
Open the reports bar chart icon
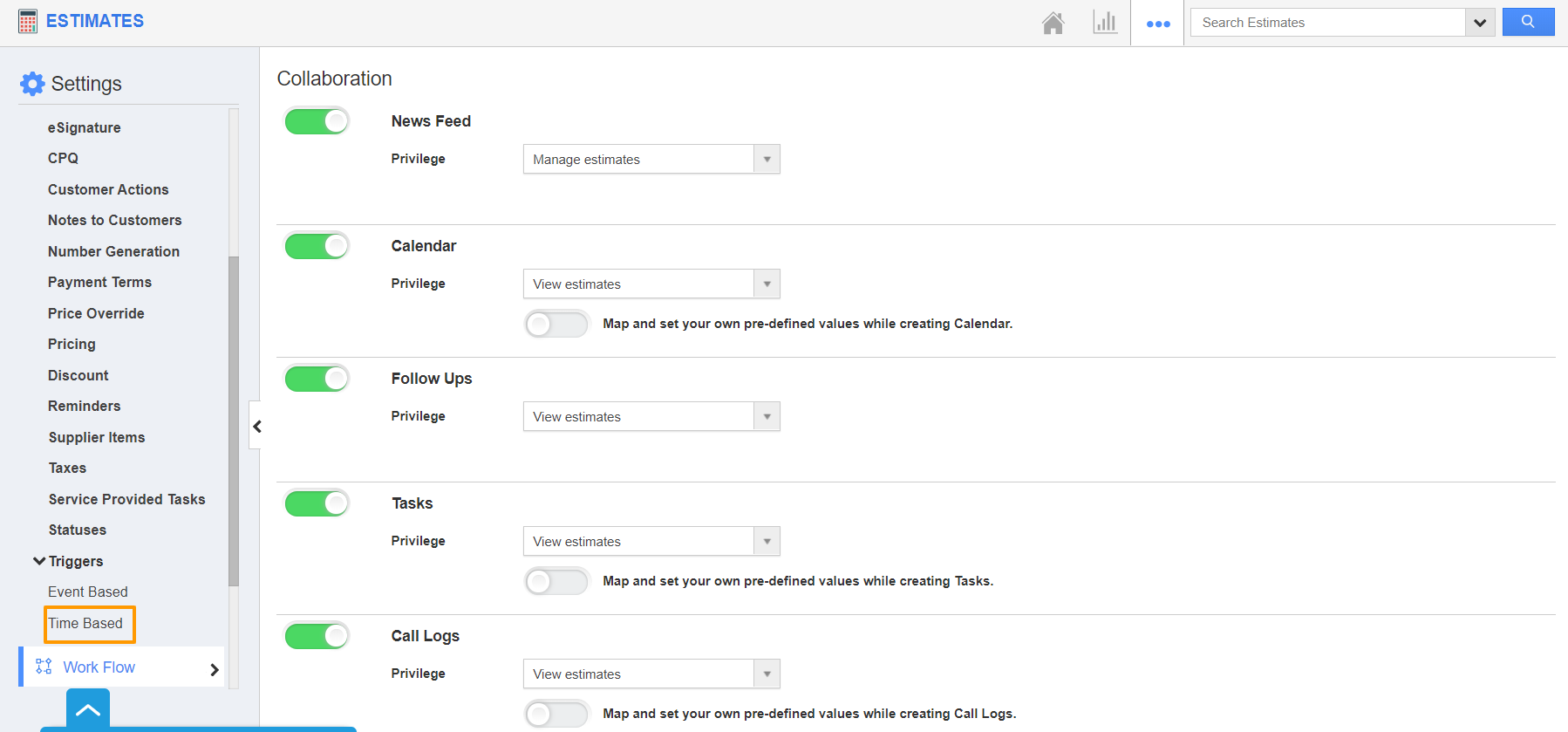coord(1105,22)
